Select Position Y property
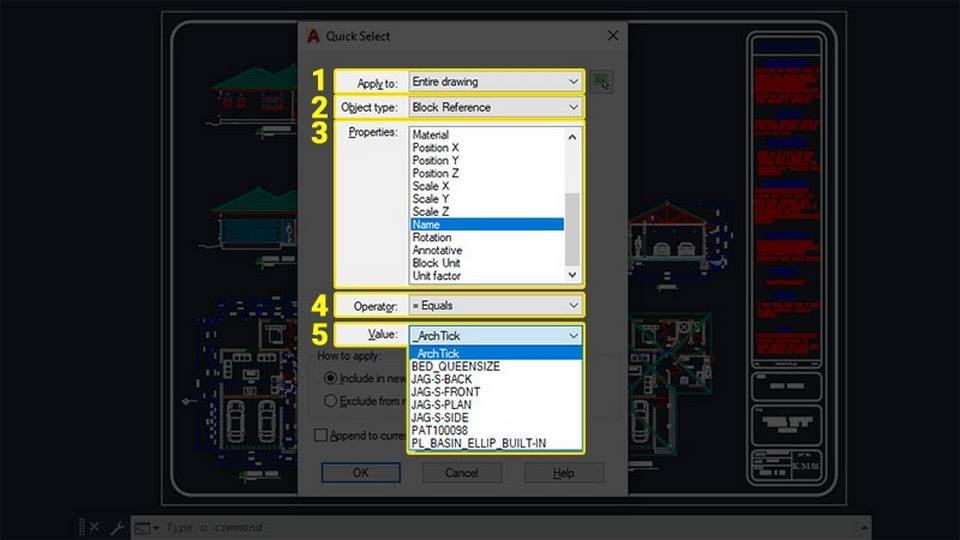This screenshot has height=540, width=960. point(487,160)
